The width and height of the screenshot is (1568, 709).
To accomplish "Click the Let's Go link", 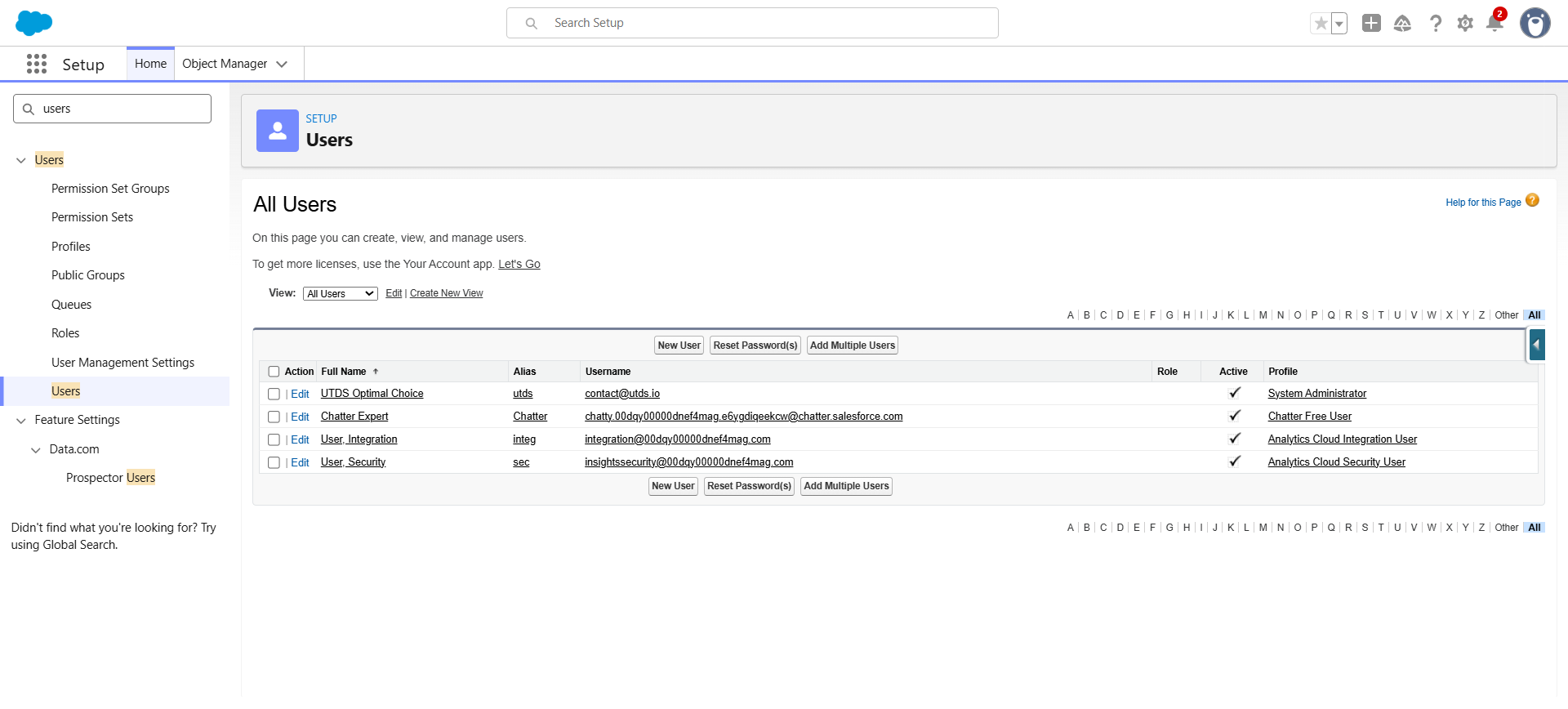I will click(x=519, y=264).
